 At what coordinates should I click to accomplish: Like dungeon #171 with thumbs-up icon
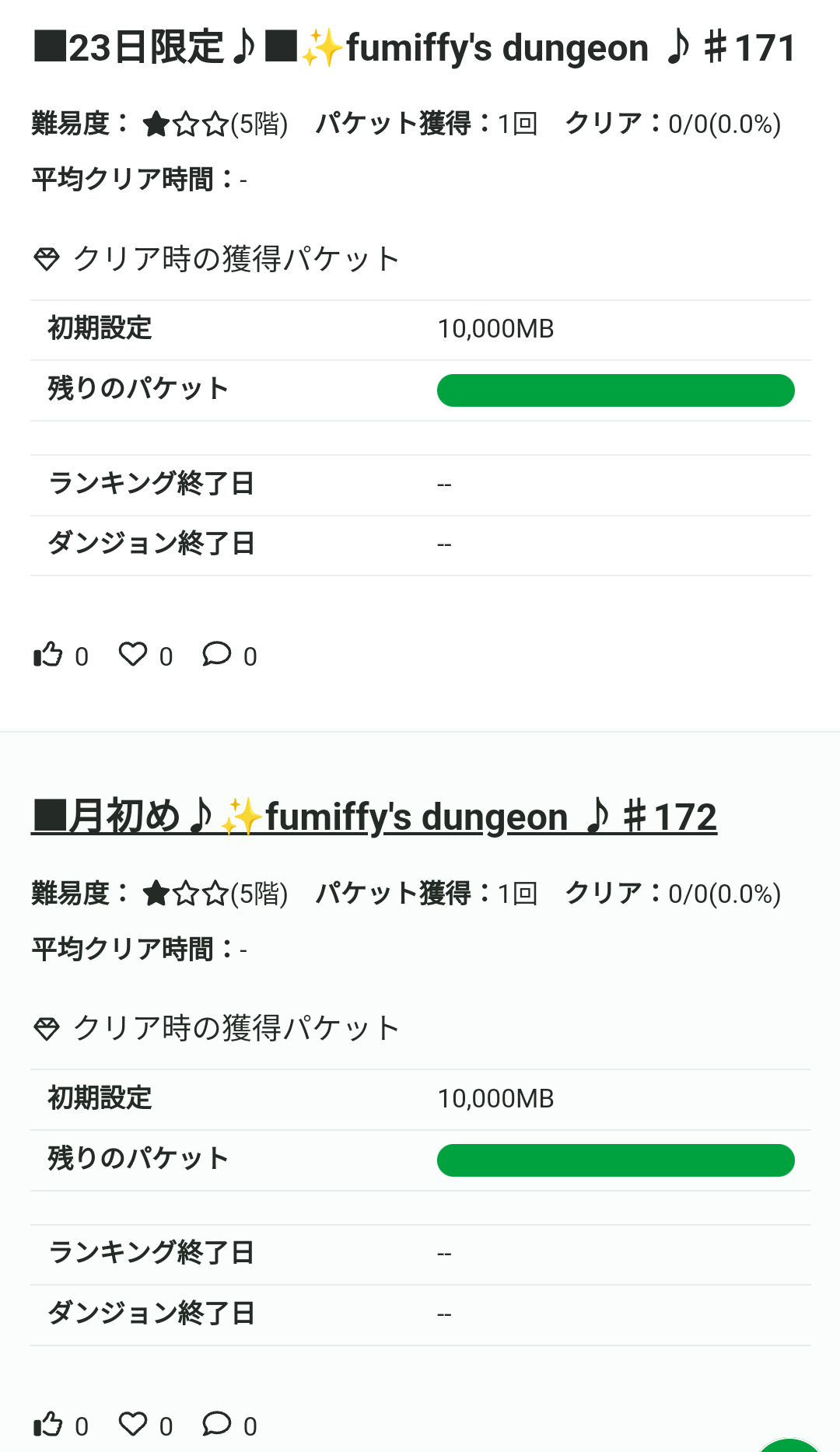point(48,655)
